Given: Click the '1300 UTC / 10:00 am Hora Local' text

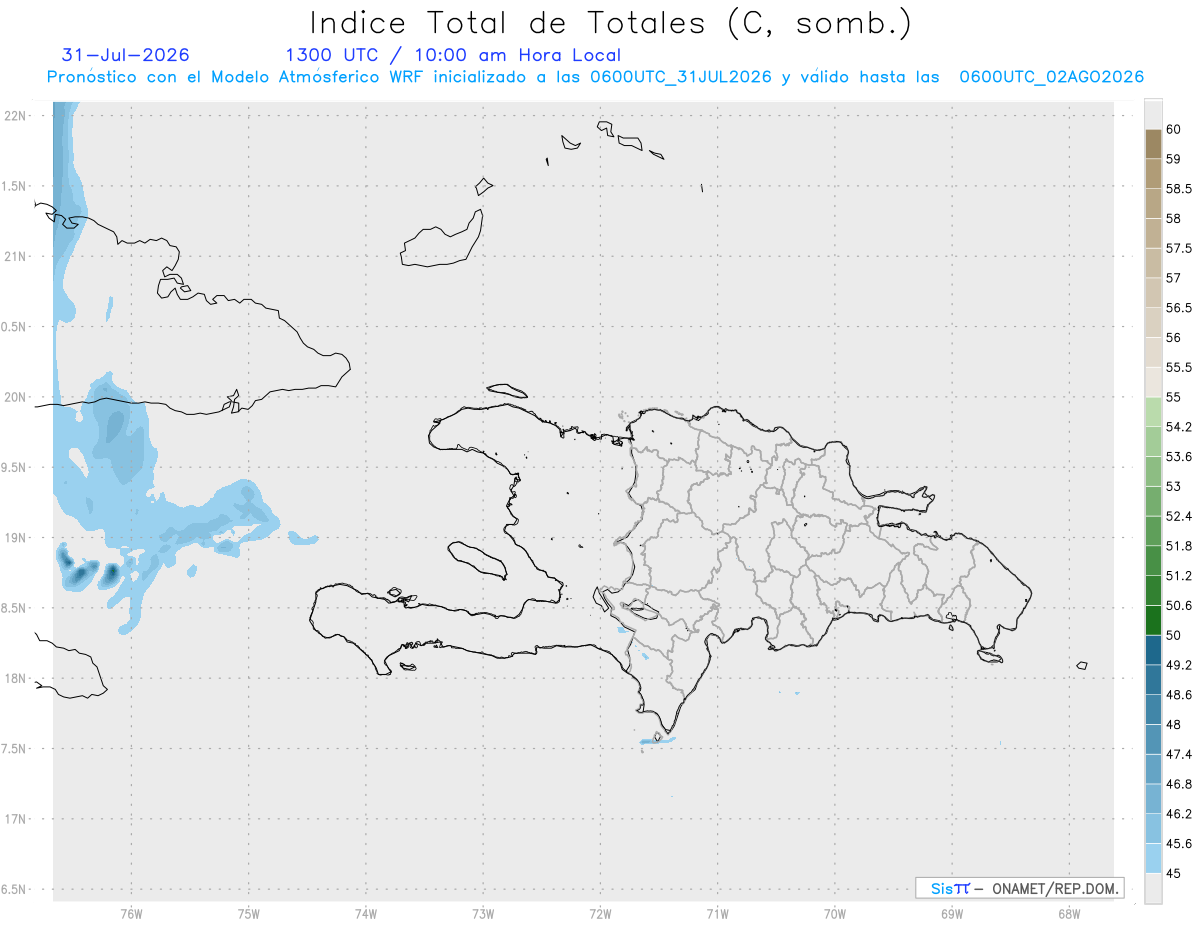Looking at the screenshot, I should (x=453, y=55).
